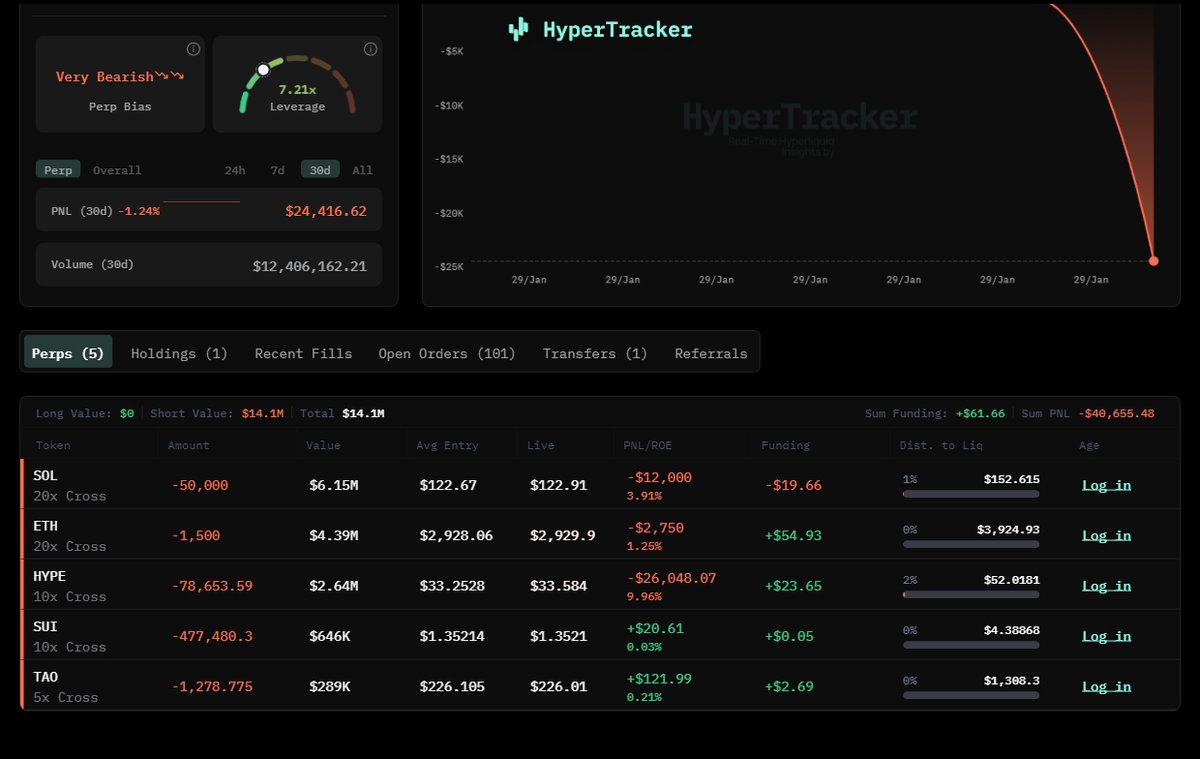Click HYPE PNL -$26,048.07
Viewport: 1200px width, 759px height.
(671, 578)
